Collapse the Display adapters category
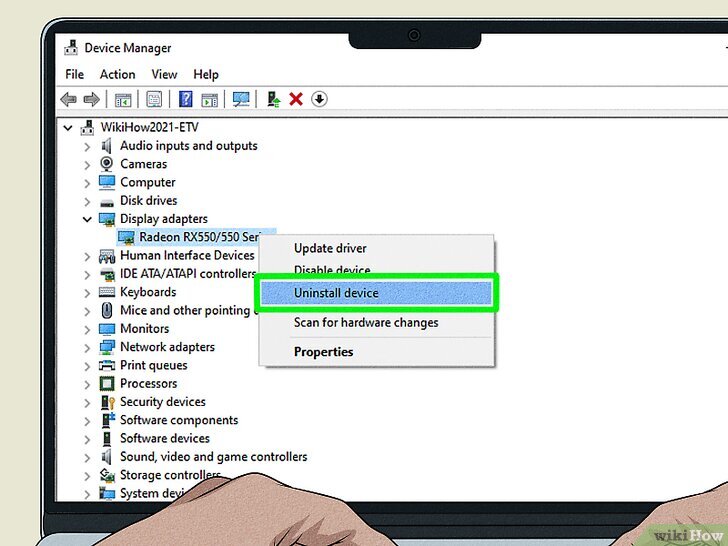Screen dimensions: 728x546 point(87,219)
